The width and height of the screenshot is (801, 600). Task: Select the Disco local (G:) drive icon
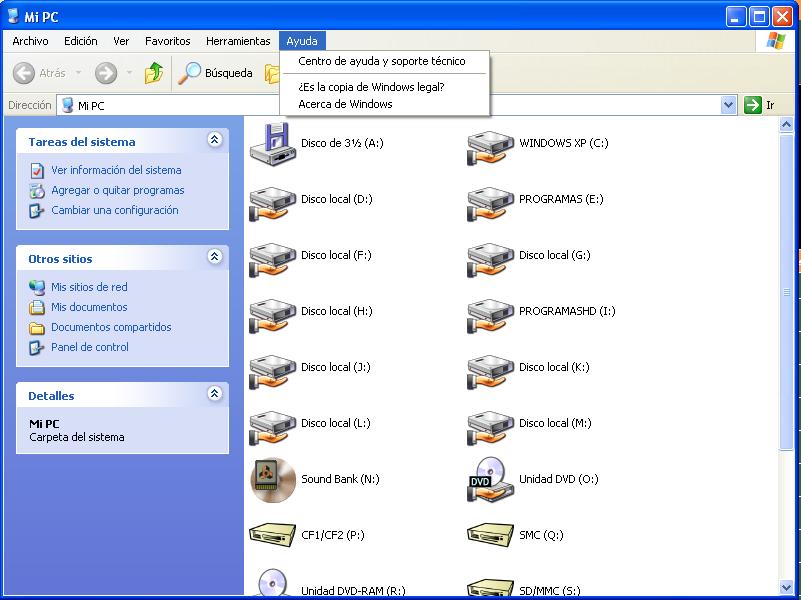pyautogui.click(x=490, y=260)
